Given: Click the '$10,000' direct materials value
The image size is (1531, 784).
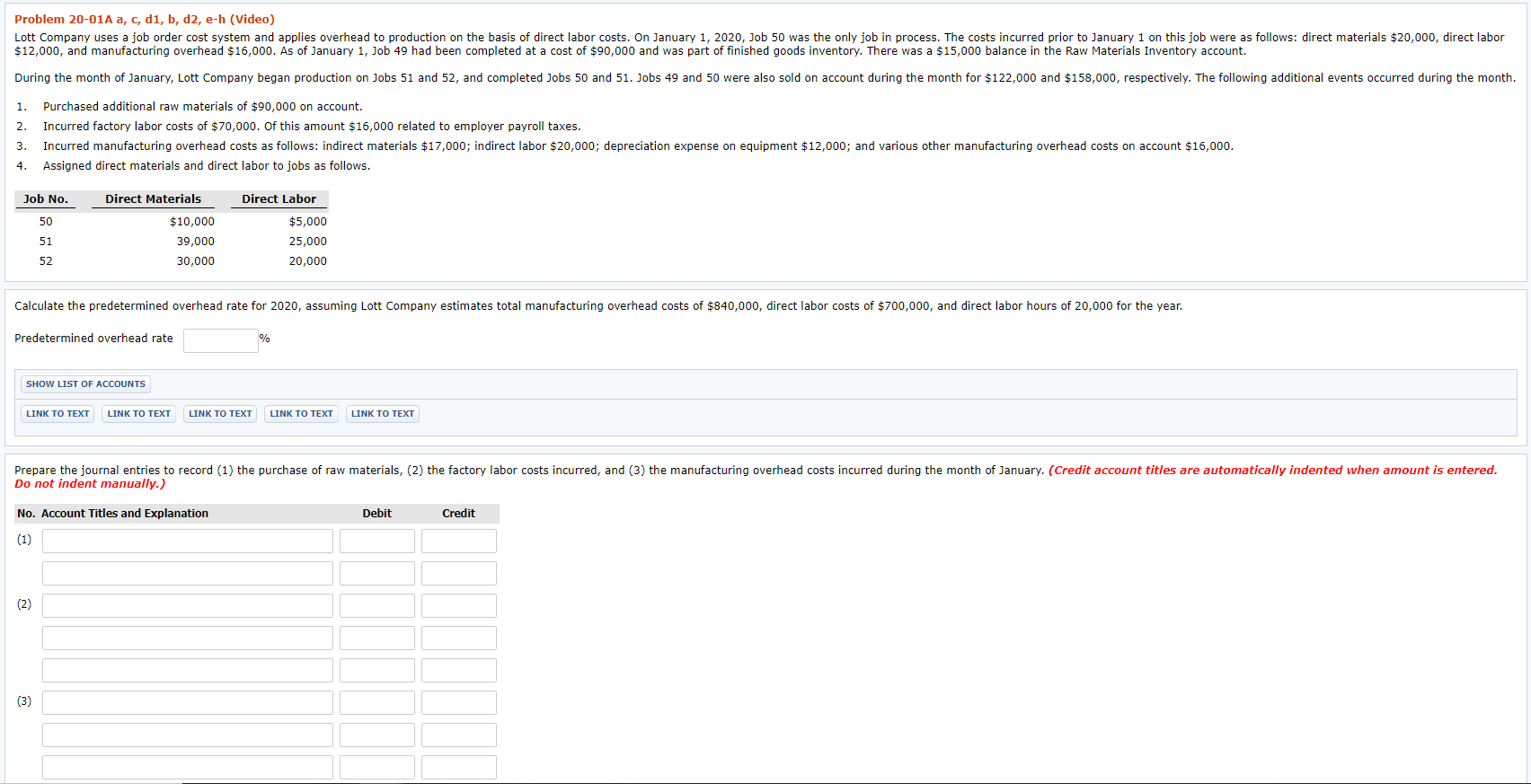Looking at the screenshot, I should (192, 222).
